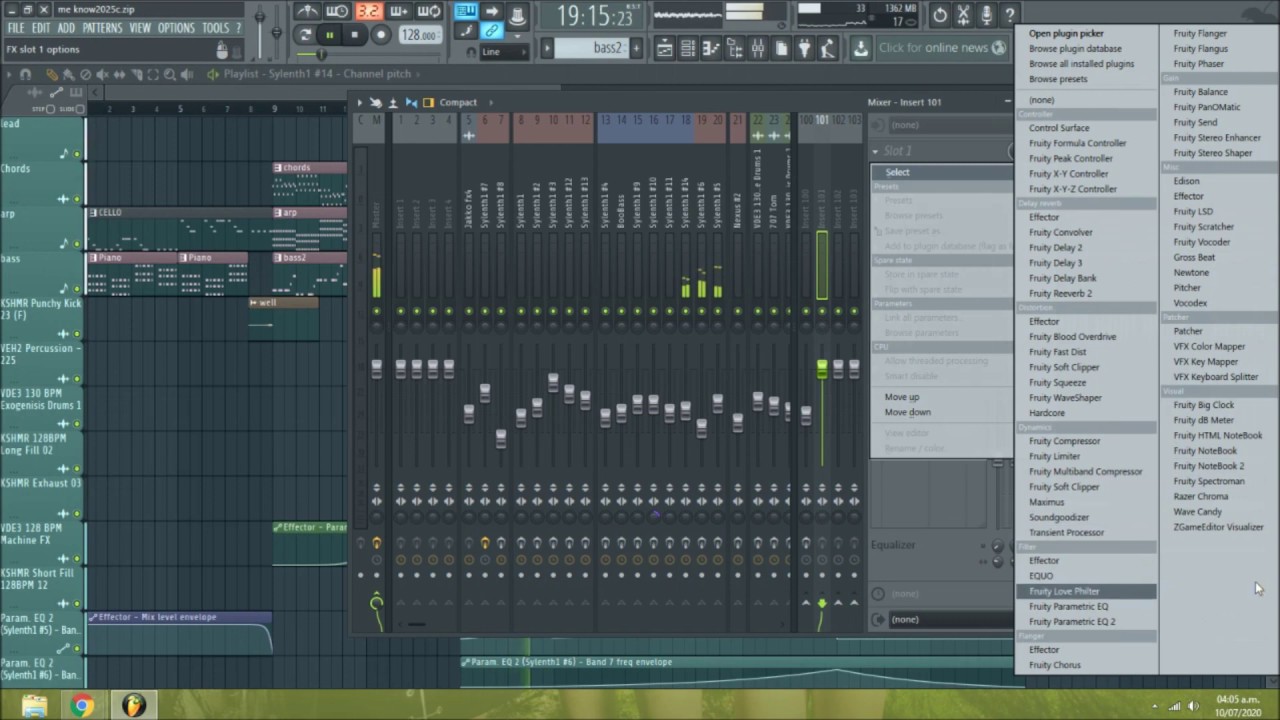
Task: Select Fruity Love Philter plugin
Action: click(1086, 591)
